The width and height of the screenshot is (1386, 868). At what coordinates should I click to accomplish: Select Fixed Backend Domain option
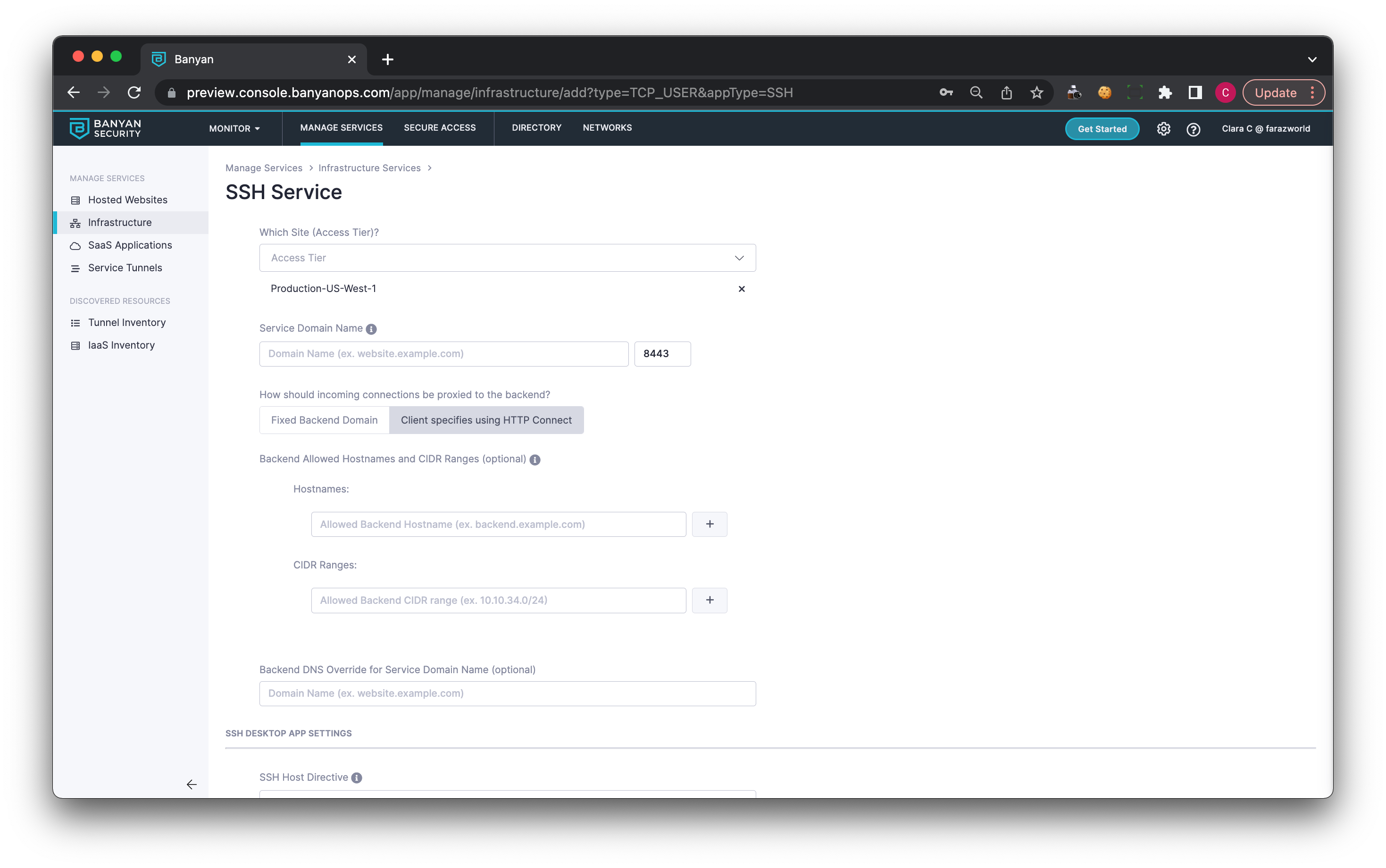click(x=324, y=420)
